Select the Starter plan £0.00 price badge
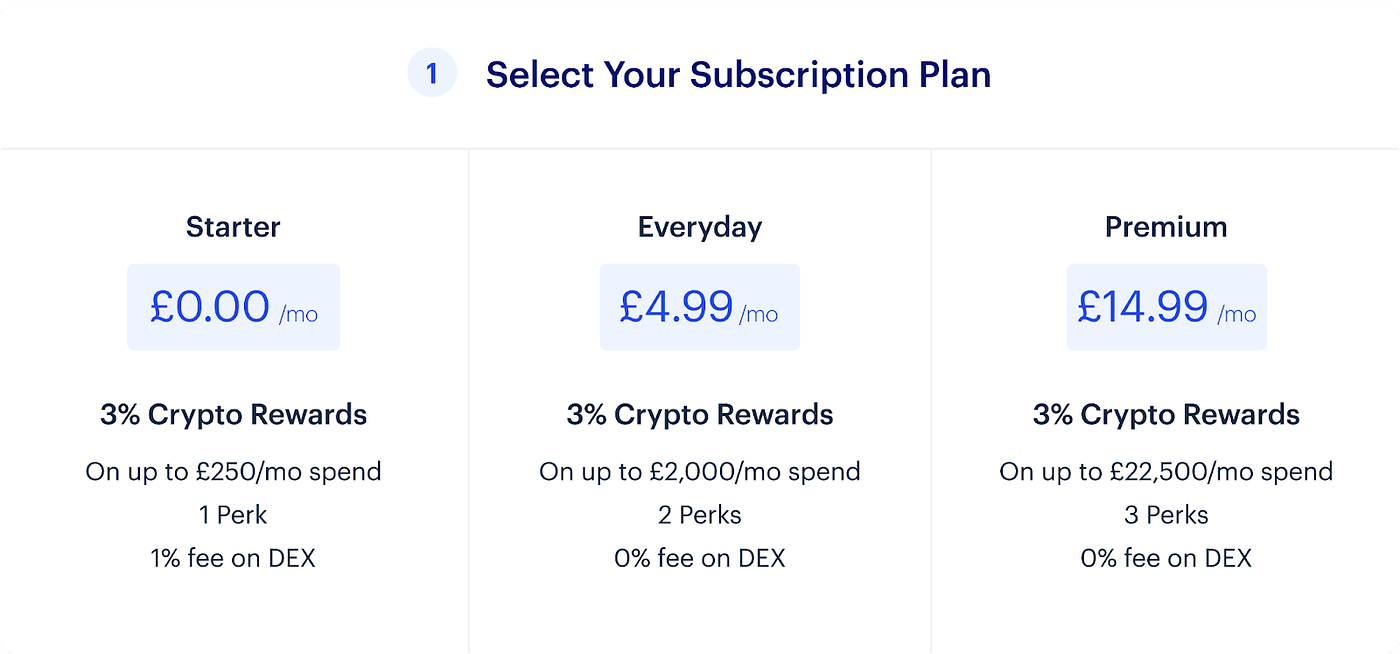The height and width of the screenshot is (654, 1400). click(233, 307)
